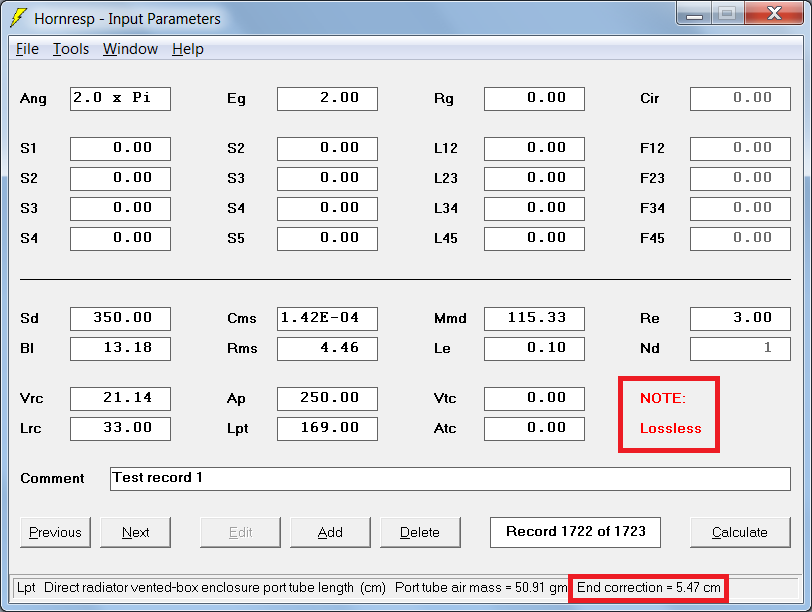The height and width of the screenshot is (612, 812).
Task: Select the Rg input field
Action: [534, 98]
